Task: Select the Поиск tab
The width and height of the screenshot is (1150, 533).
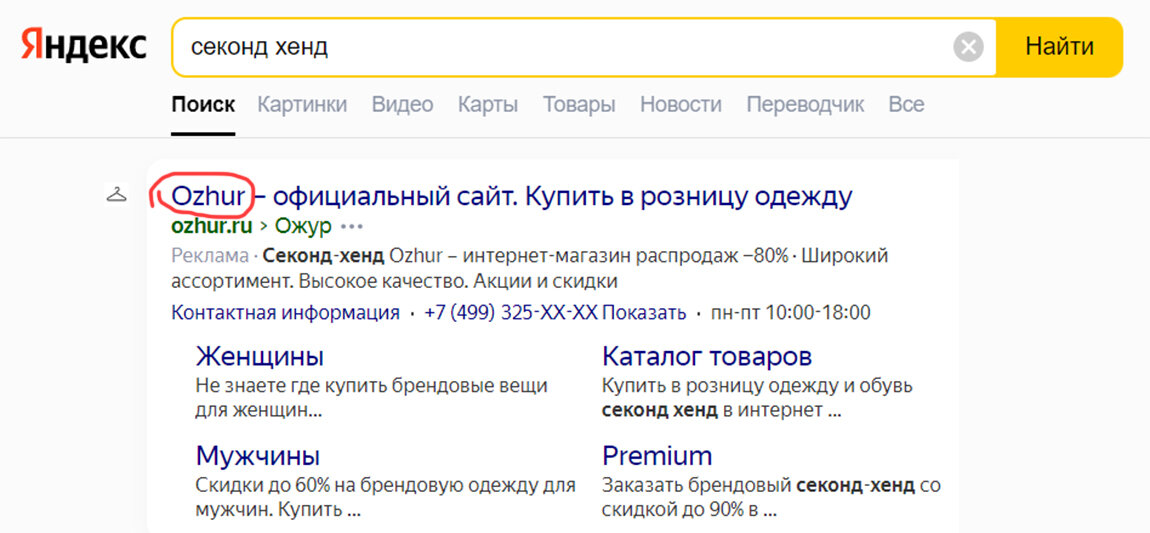Action: (x=203, y=105)
